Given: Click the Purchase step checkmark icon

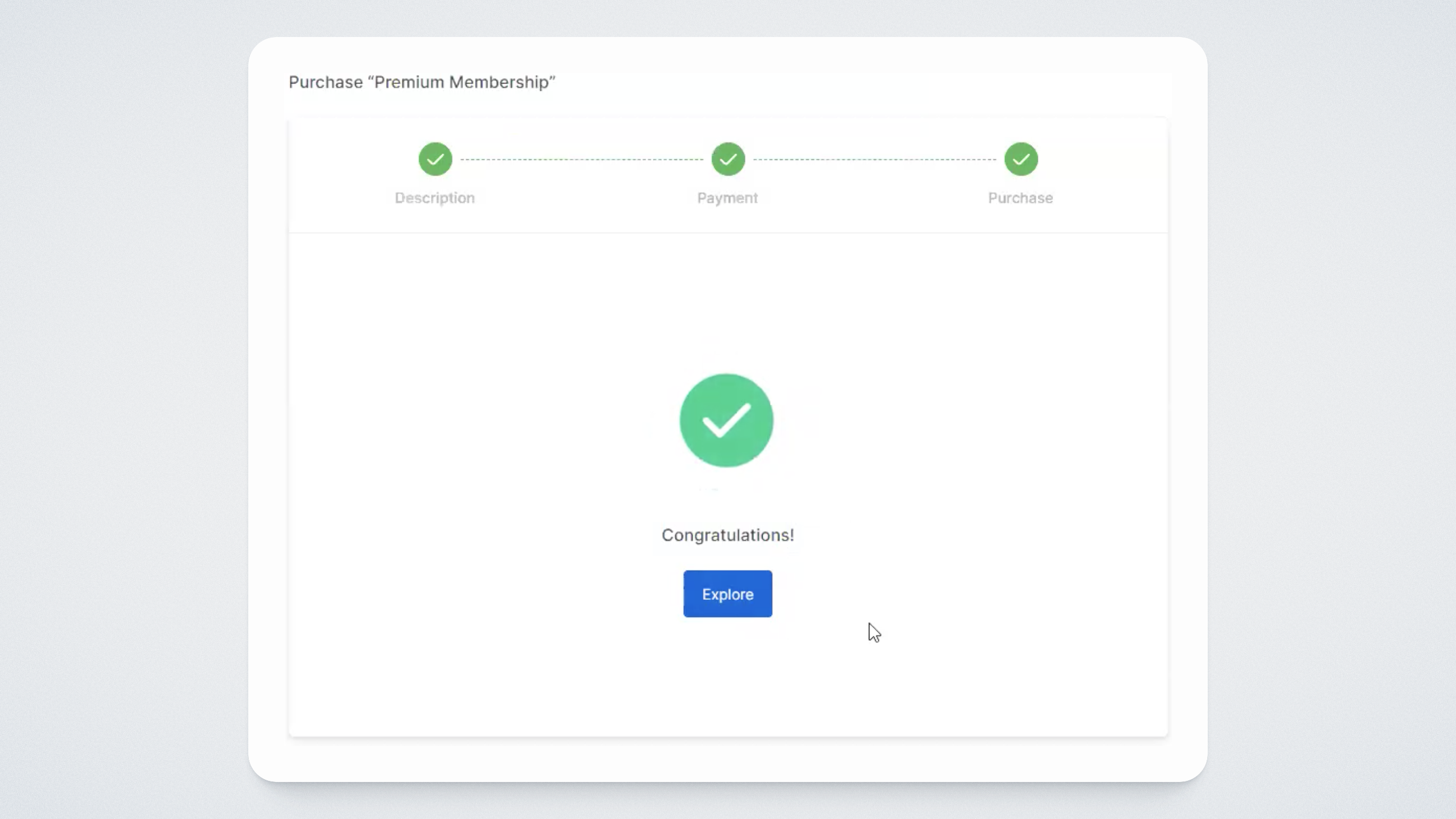Looking at the screenshot, I should [1021, 159].
